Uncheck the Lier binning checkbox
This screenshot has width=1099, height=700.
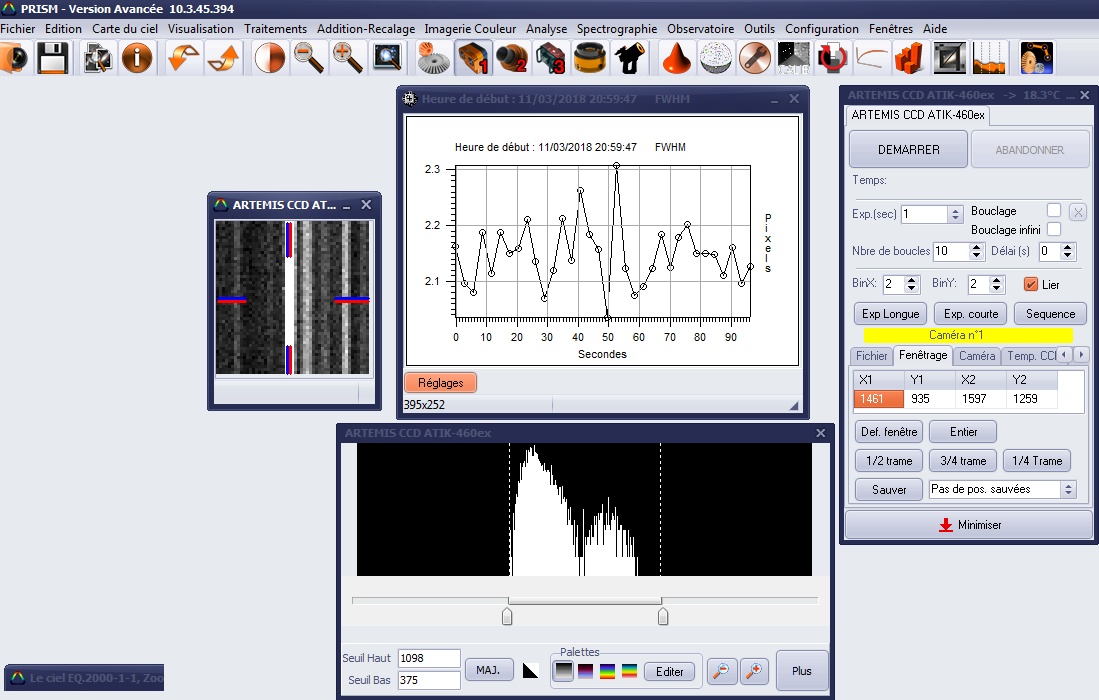pyautogui.click(x=1031, y=284)
